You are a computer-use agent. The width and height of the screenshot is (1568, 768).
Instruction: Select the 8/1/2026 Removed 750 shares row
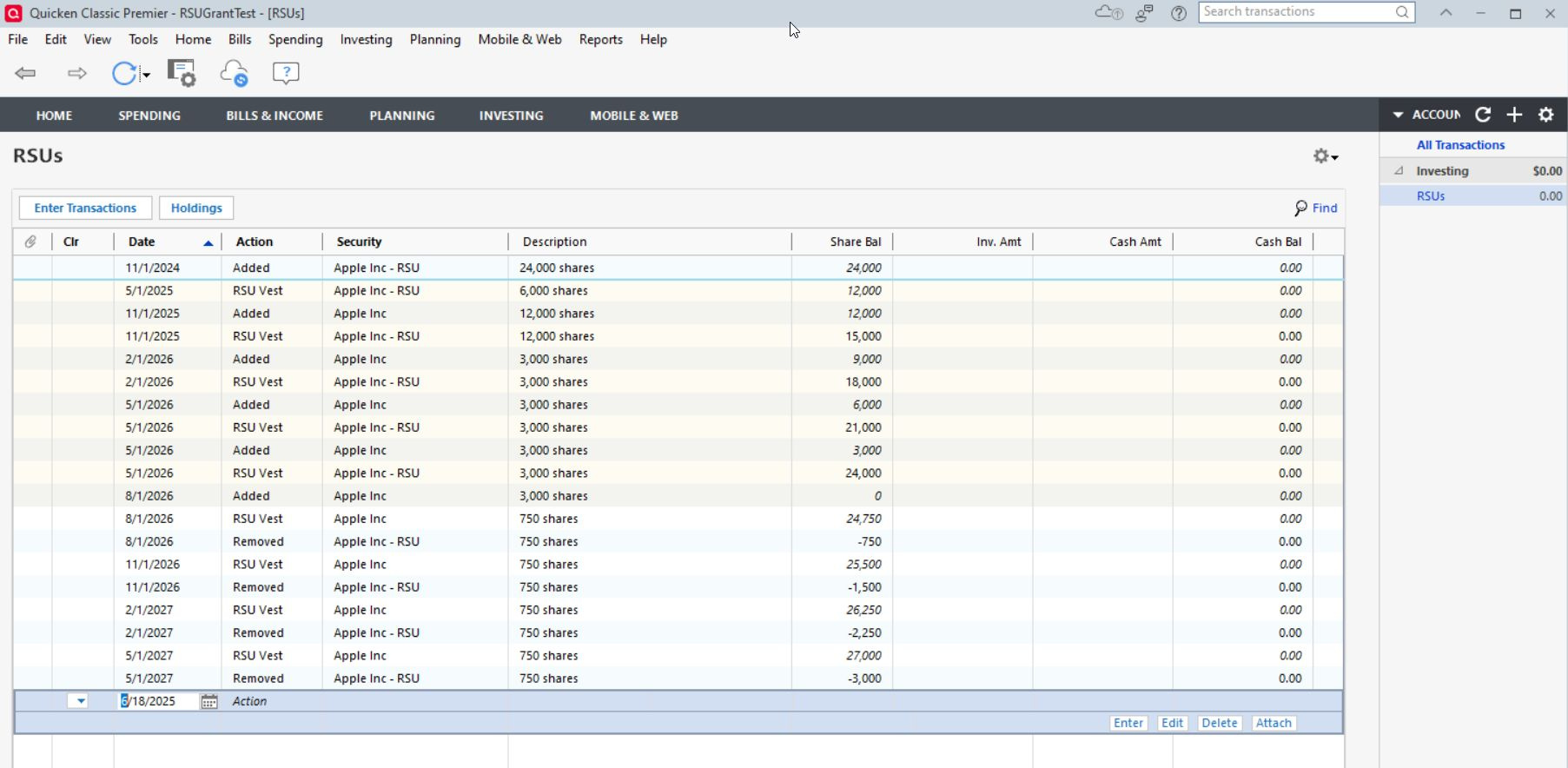678,542
